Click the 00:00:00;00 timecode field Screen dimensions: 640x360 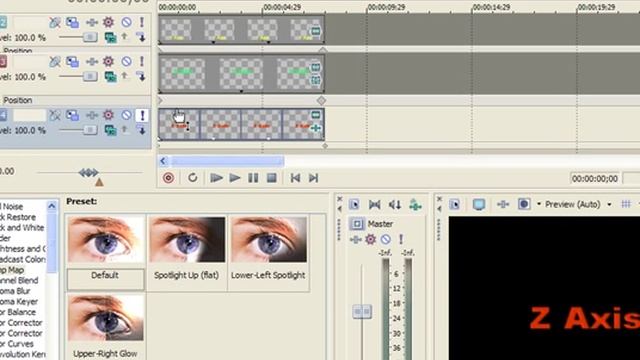click(x=595, y=178)
